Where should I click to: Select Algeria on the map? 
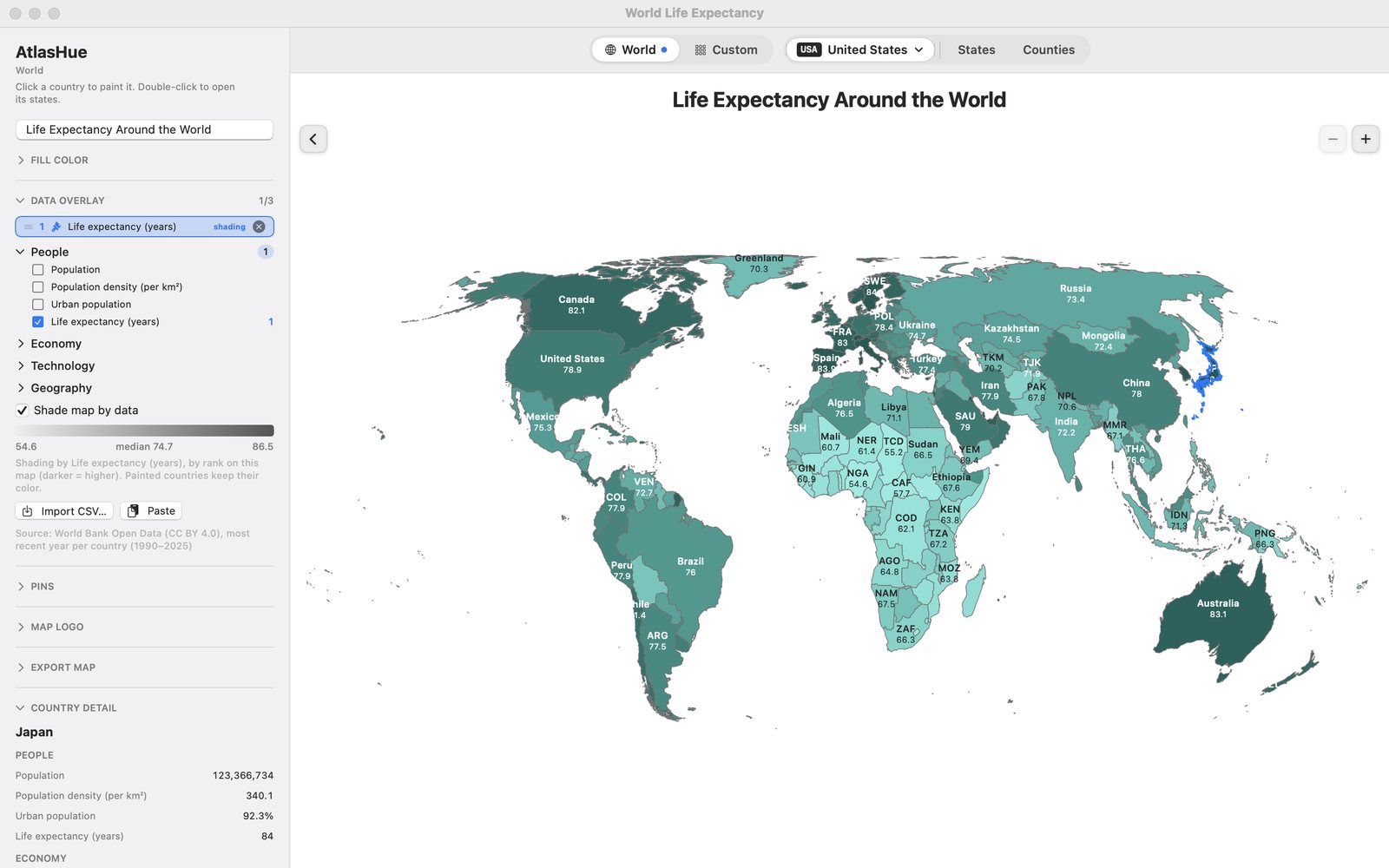pos(844,408)
